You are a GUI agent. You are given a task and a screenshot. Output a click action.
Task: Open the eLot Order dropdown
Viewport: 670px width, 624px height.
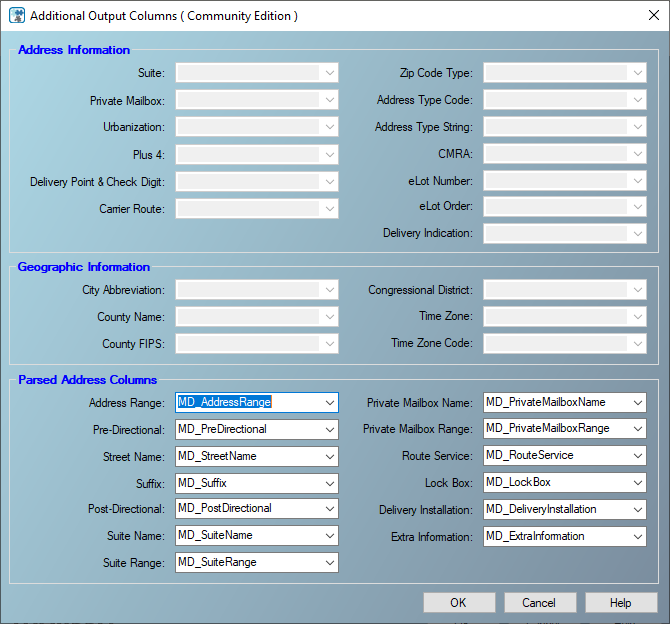[565, 207]
